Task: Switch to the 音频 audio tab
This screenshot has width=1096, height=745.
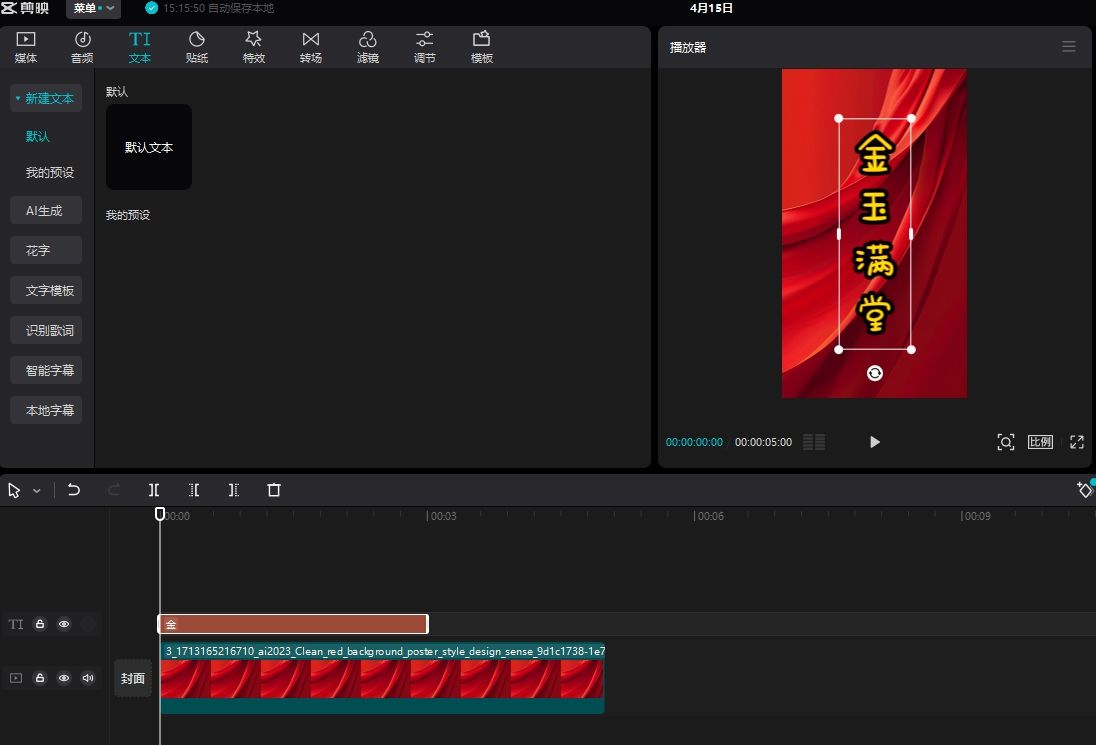Action: [x=82, y=46]
